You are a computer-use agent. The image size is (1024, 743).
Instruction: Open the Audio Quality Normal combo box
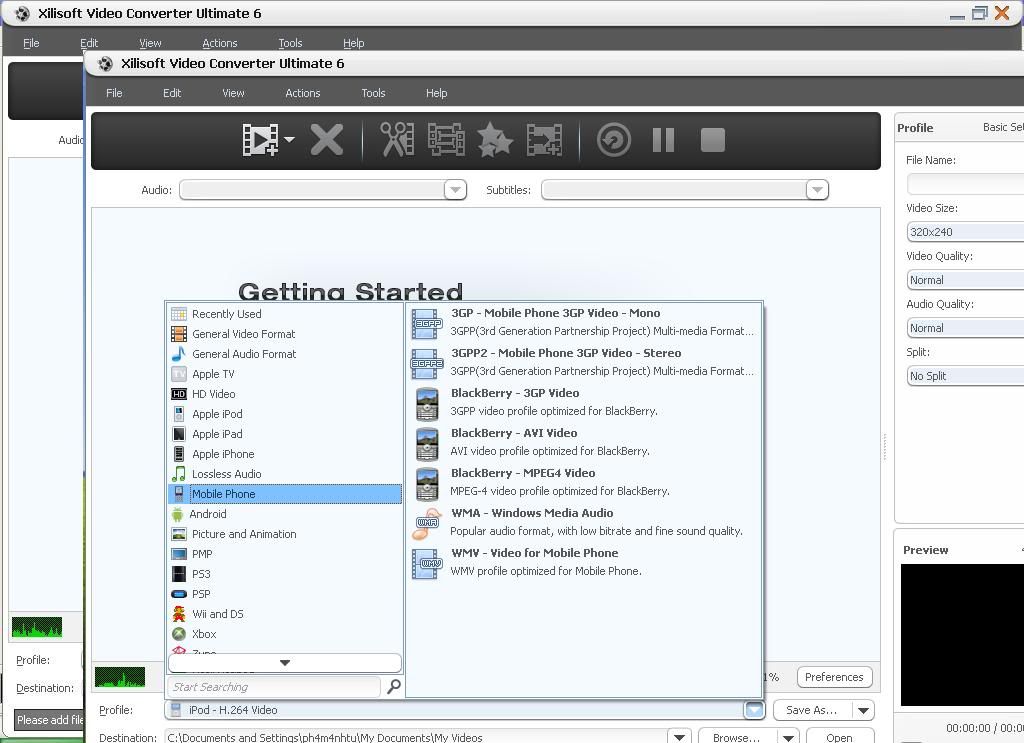(965, 328)
